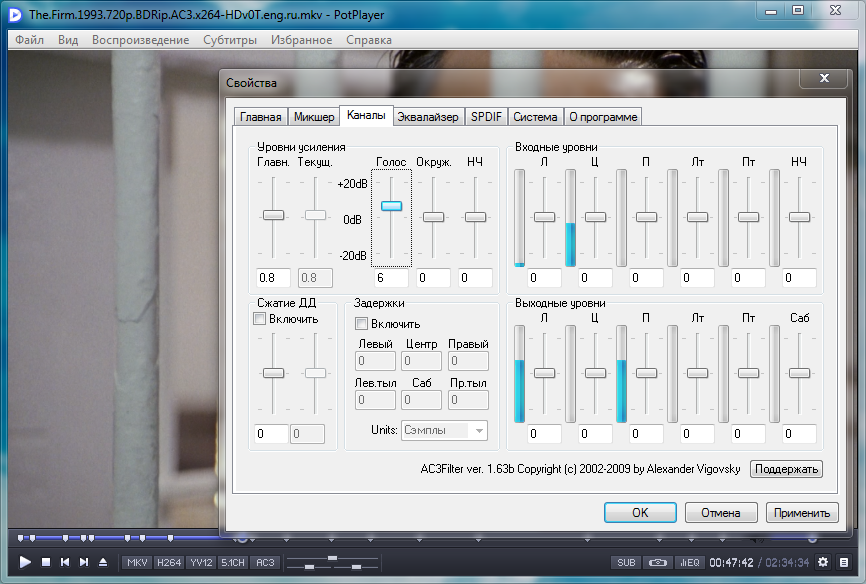This screenshot has height=584, width=866.
Task: Open the player settings gear icon
Action: 823,562
